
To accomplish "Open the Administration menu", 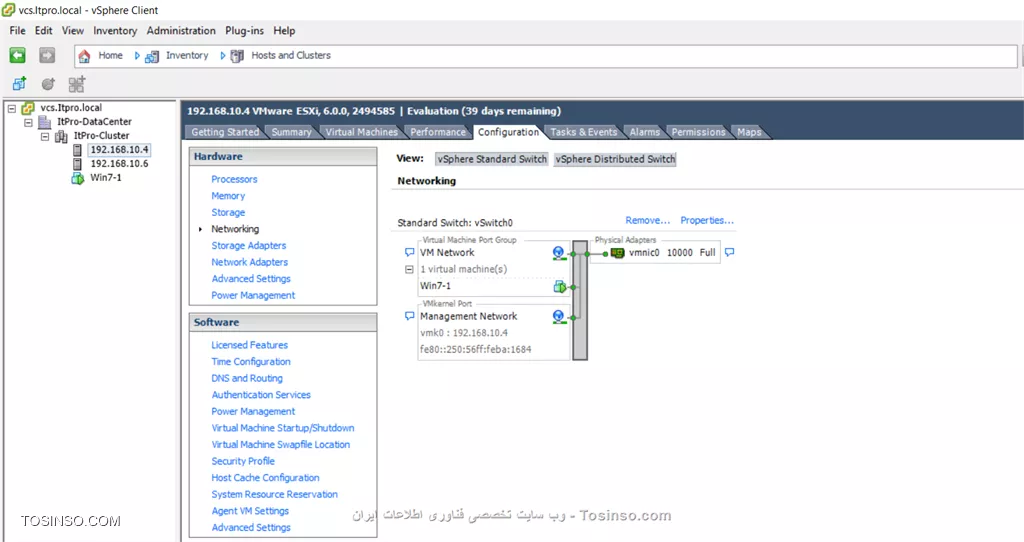I will 181,31.
